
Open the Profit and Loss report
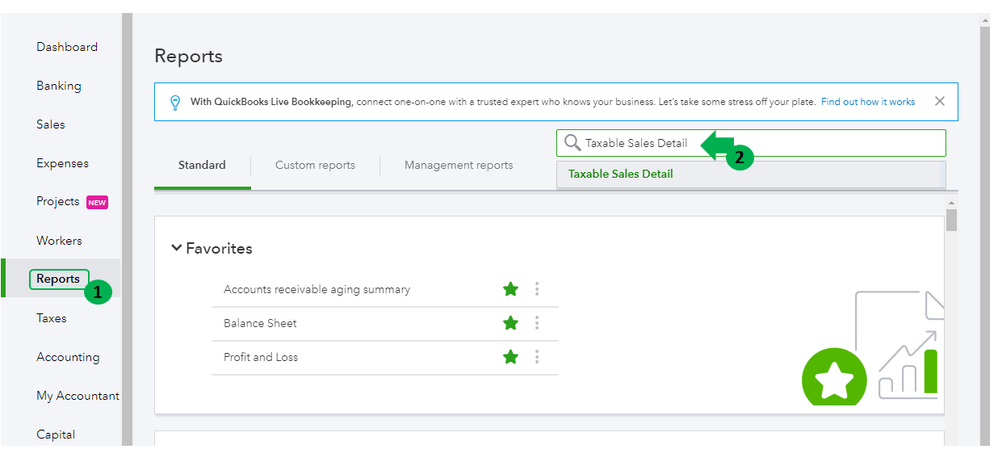pos(261,357)
